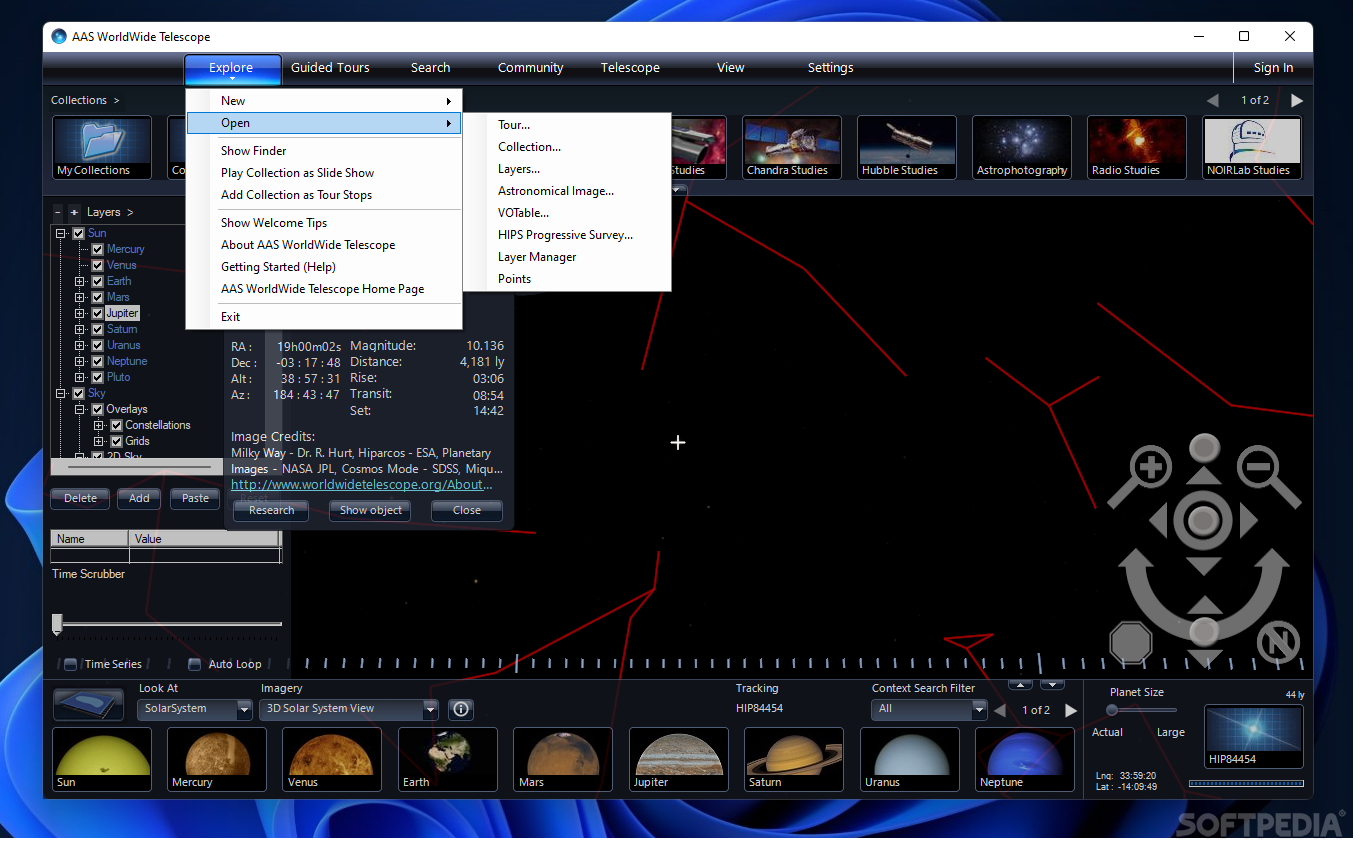Open the Guided Tours menu

coord(330,68)
